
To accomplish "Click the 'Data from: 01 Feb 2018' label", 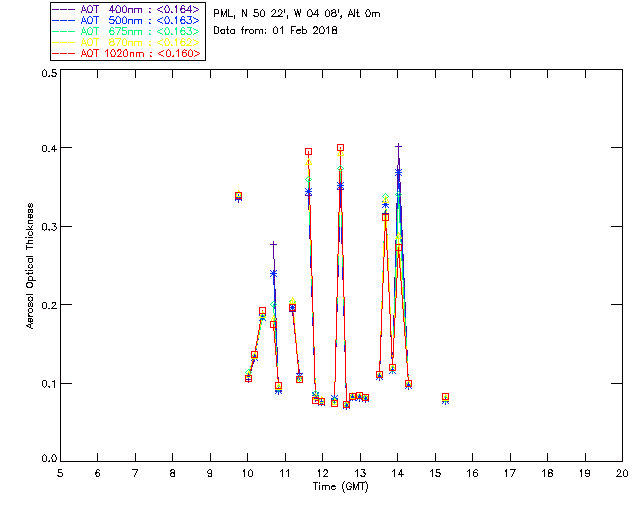I will click(276, 31).
